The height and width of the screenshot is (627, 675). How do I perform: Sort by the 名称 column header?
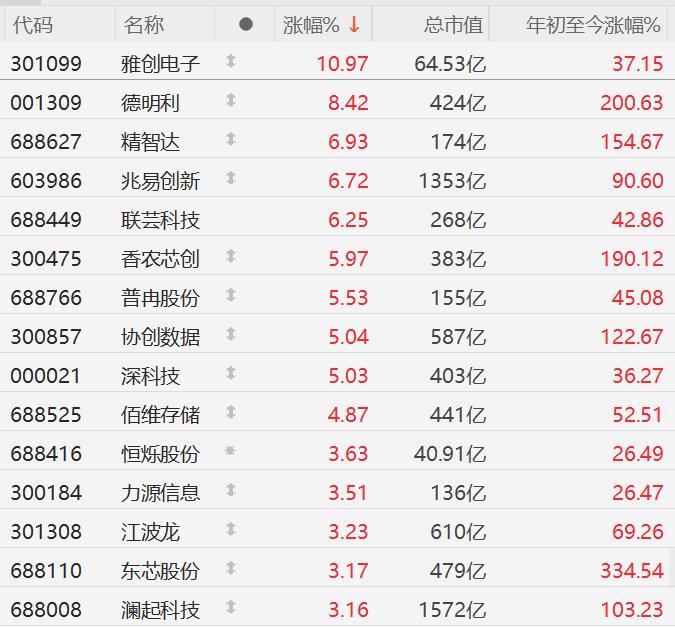[x=144, y=25]
